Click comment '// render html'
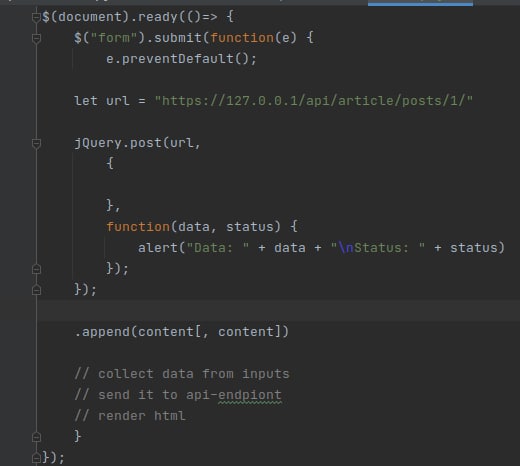The width and height of the screenshot is (520, 466). [130, 416]
